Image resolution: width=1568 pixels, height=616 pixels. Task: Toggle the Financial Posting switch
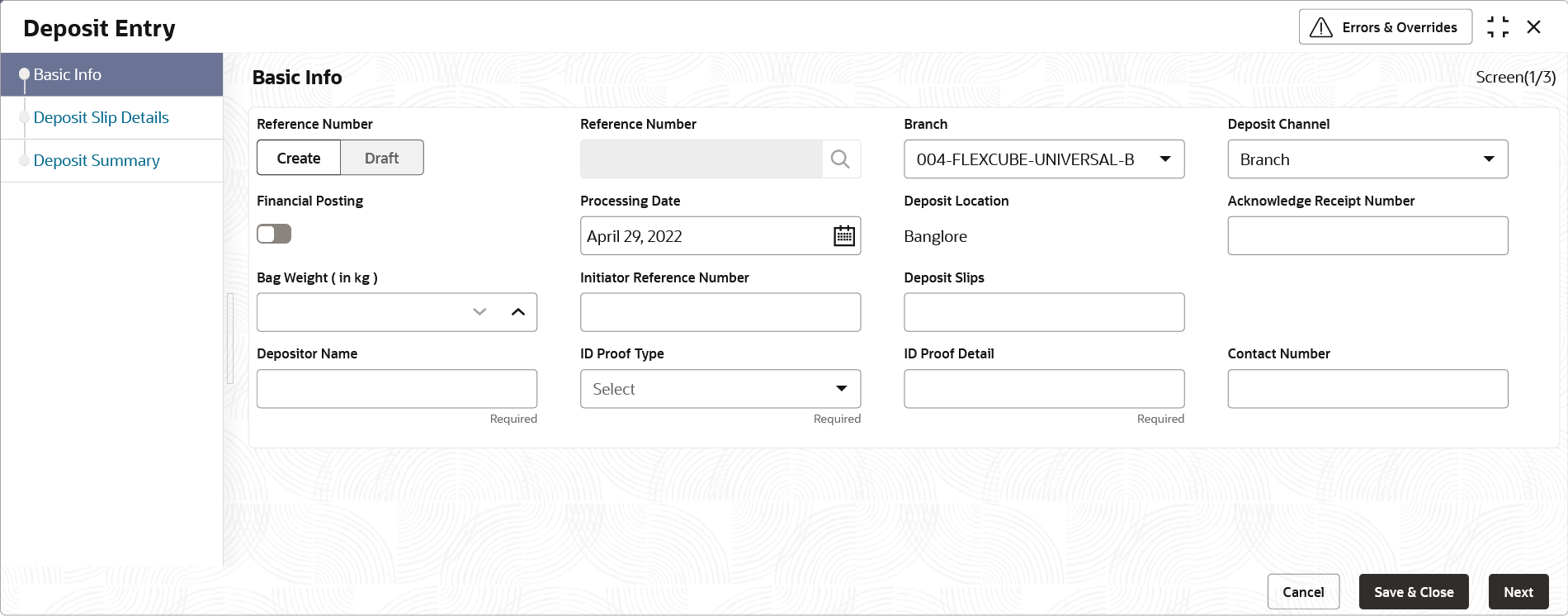[274, 234]
